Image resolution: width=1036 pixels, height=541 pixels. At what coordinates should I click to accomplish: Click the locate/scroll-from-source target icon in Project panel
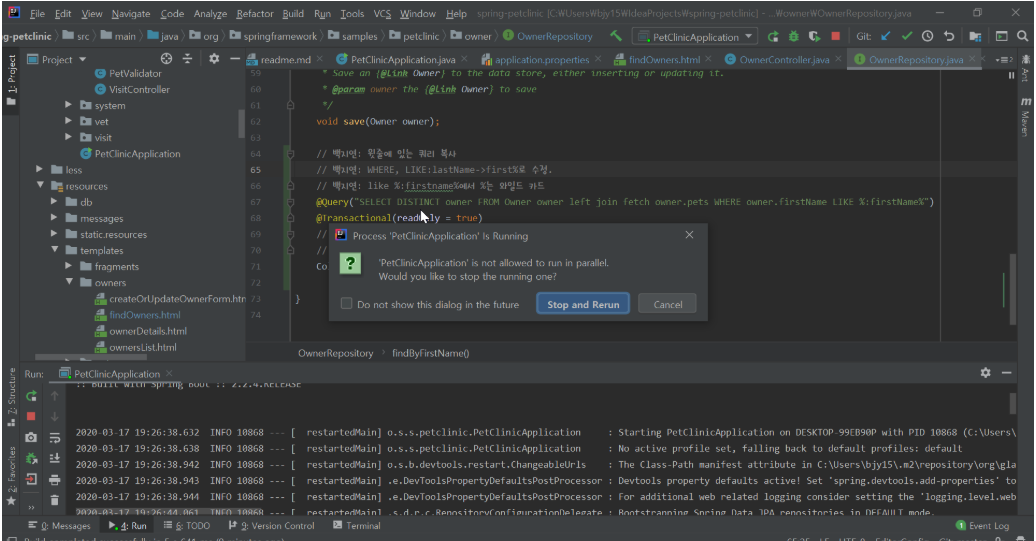(x=166, y=59)
